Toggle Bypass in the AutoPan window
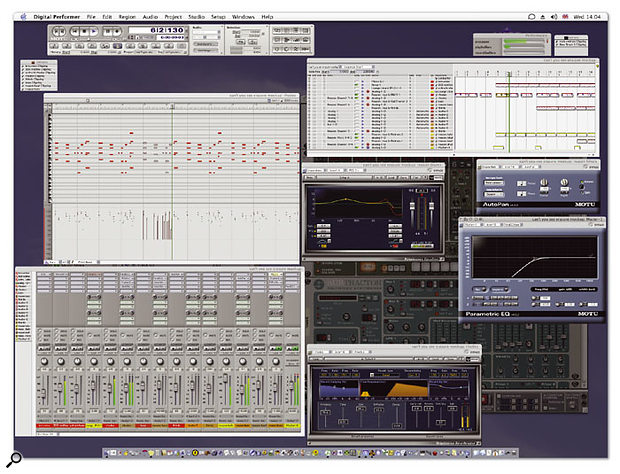This screenshot has height=474, width=620. 592,167
